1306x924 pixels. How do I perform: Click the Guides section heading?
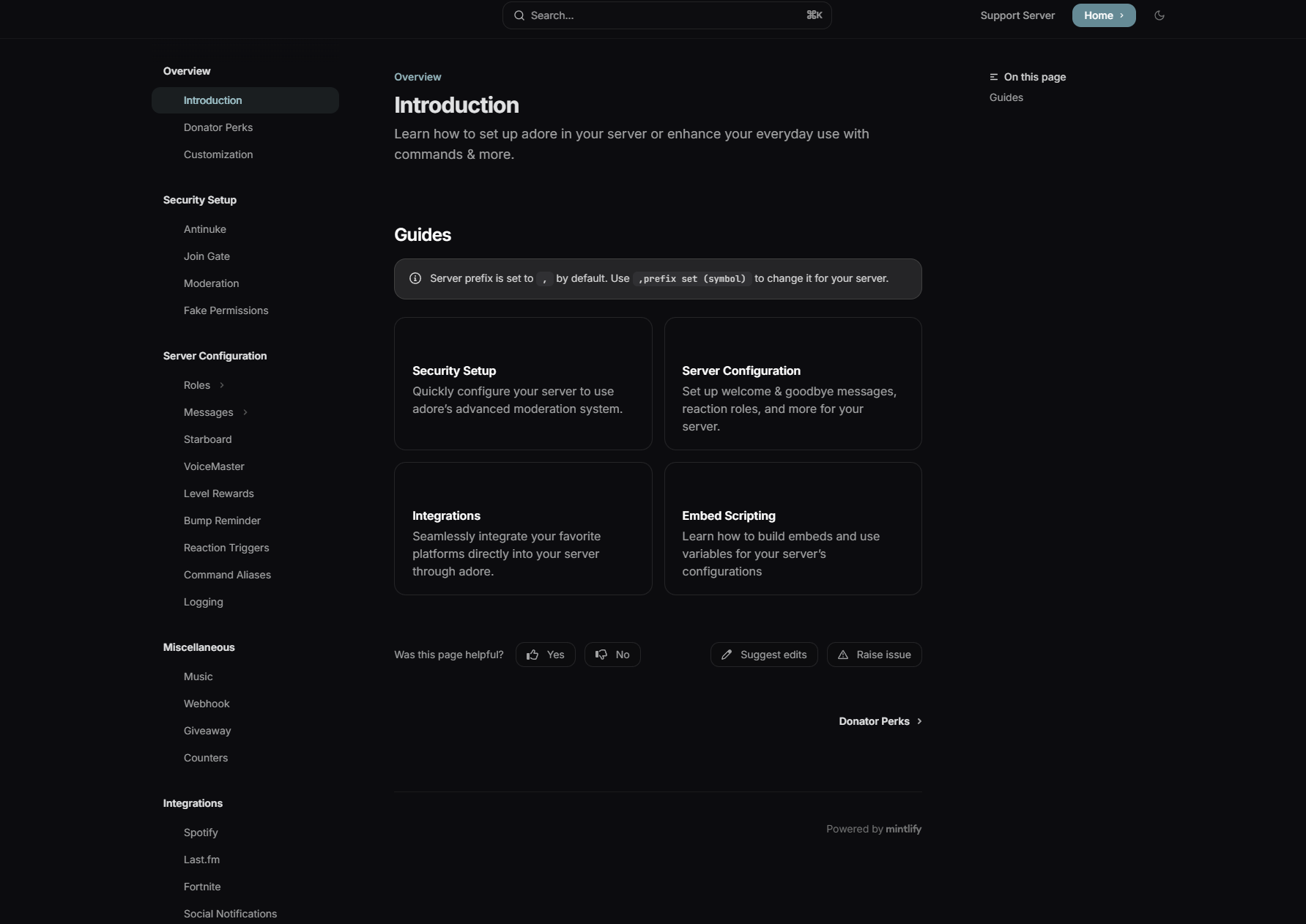pyautogui.click(x=423, y=235)
